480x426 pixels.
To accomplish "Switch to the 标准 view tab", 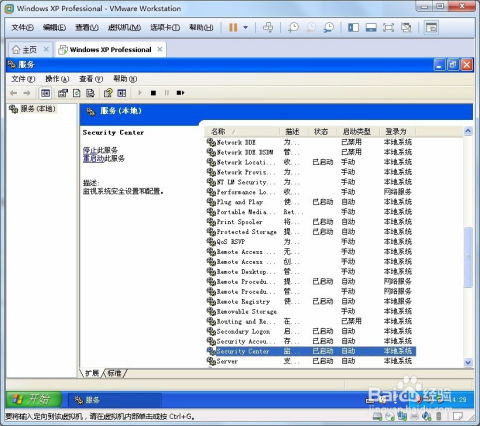I will tap(115, 373).
